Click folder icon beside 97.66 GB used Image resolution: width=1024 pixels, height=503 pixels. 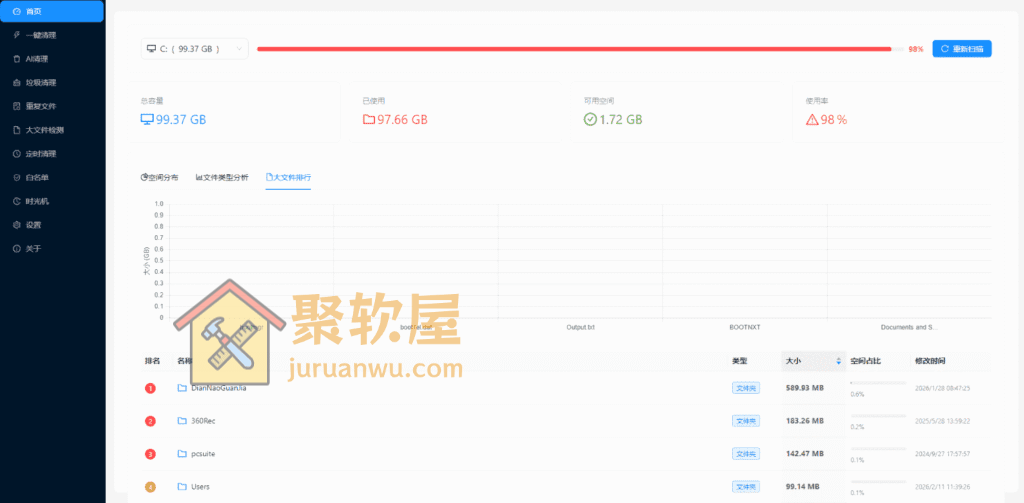point(369,120)
